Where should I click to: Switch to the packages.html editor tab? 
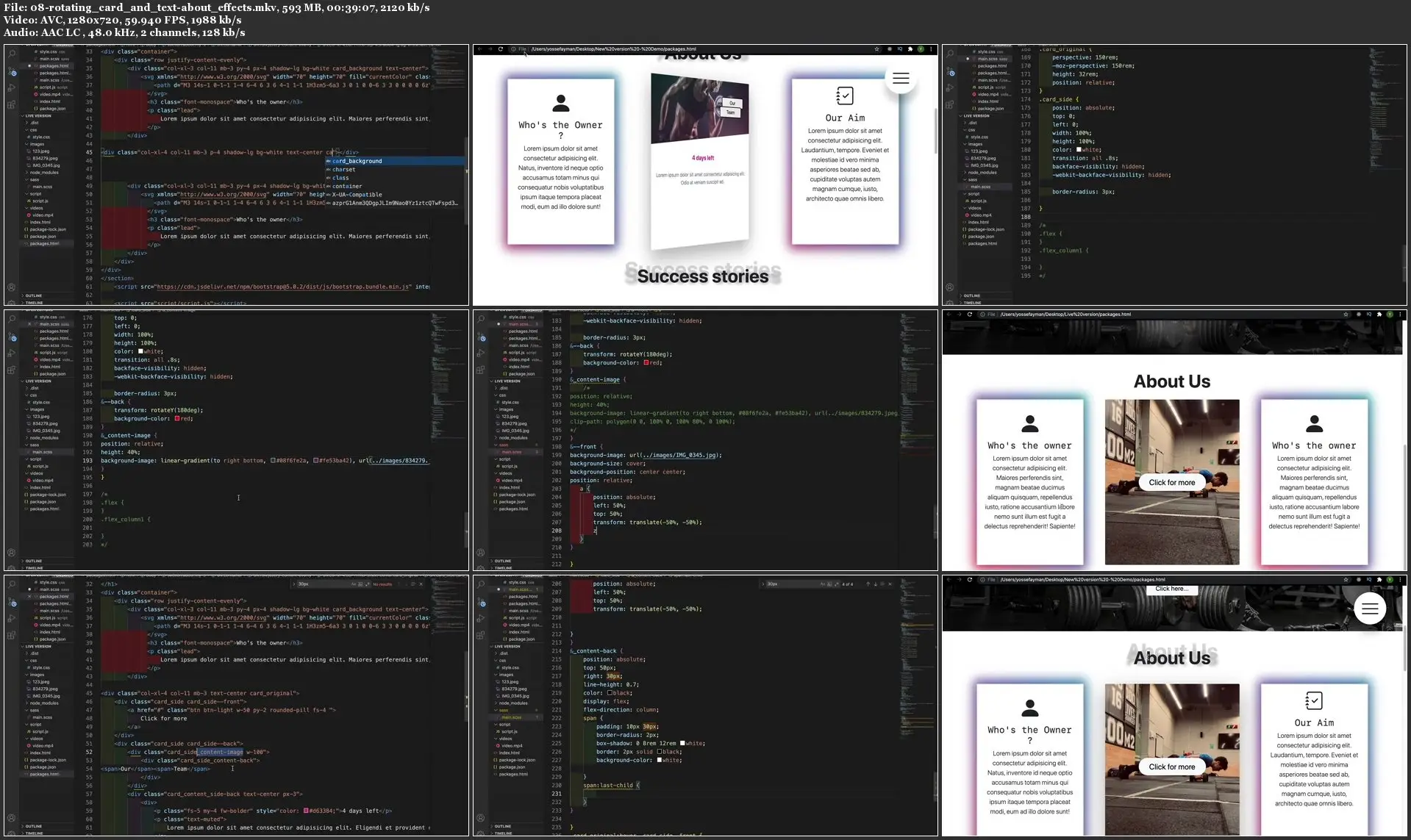tap(53, 66)
